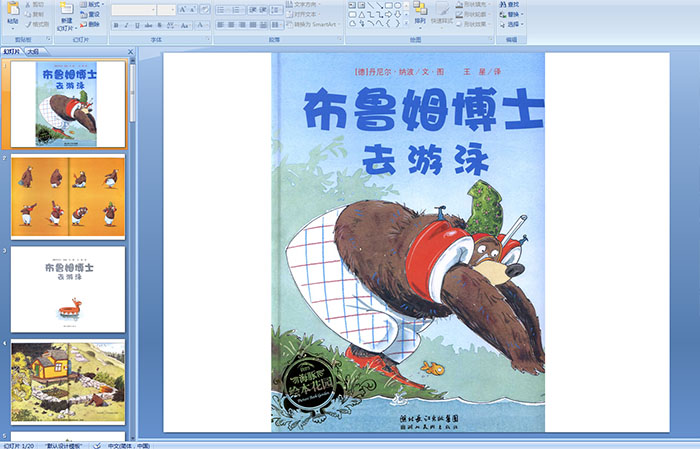700x449 pixels.
Task: Click the Reset (重设) slide button
Action: point(91,14)
